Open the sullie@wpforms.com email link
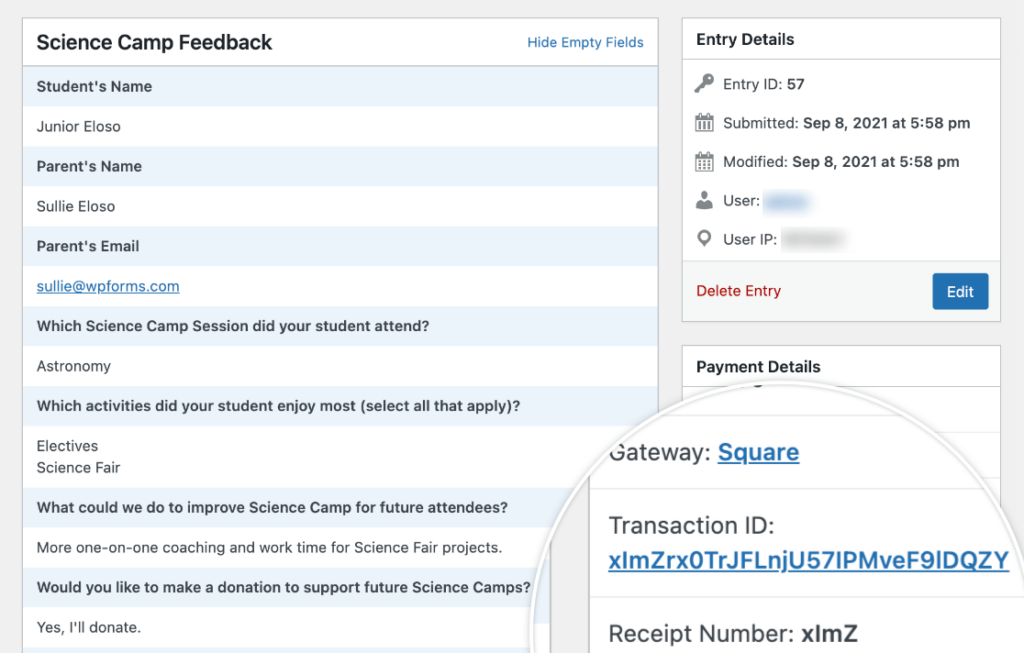This screenshot has width=1024, height=653. (x=108, y=286)
